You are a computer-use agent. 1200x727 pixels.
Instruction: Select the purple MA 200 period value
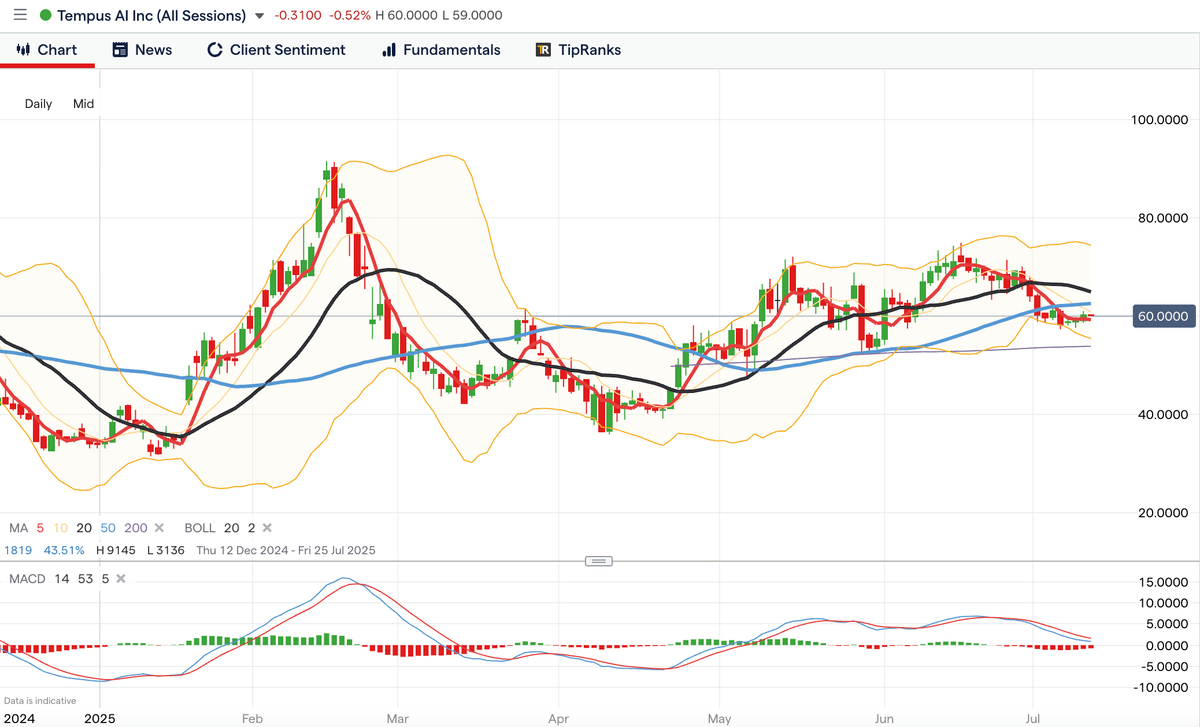coord(138,527)
